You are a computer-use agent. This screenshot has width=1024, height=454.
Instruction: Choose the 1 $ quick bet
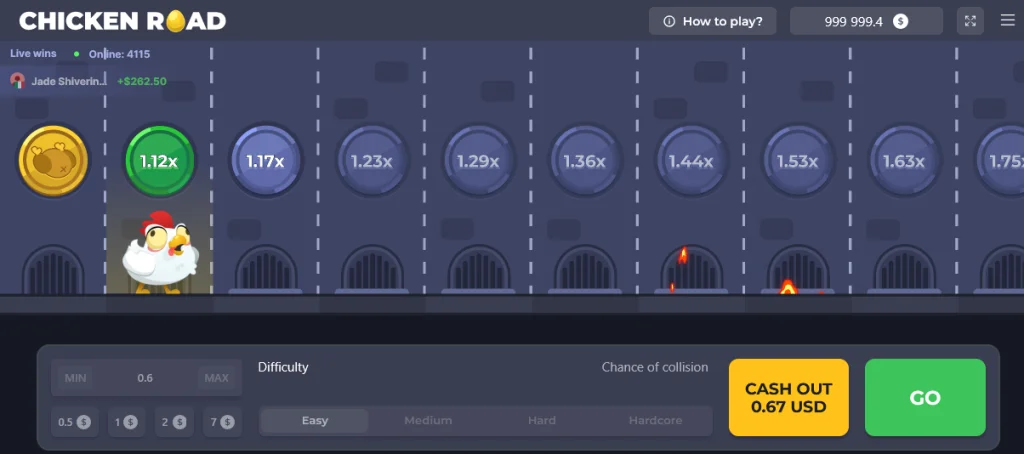[x=125, y=422]
